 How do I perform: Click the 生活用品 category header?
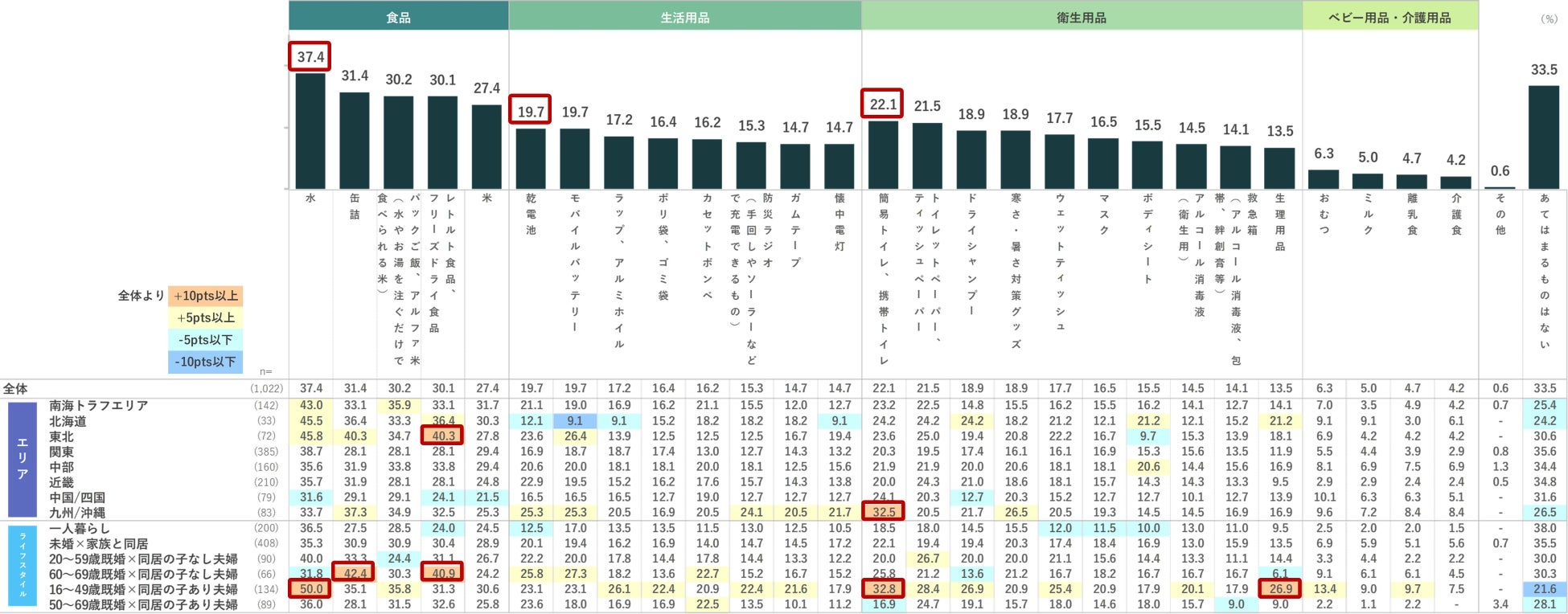(685, 16)
